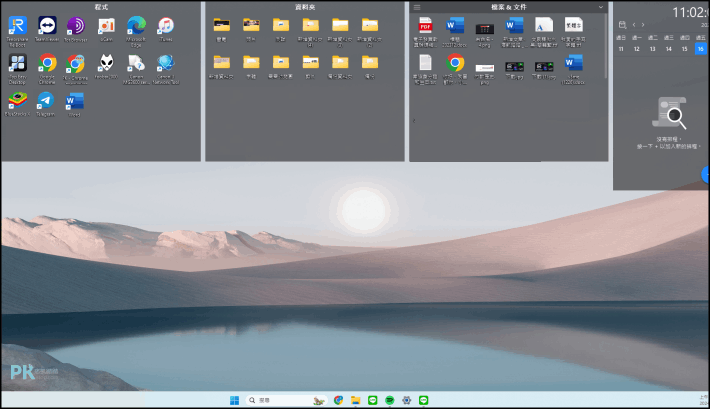The image size is (710, 409).
Task: Go to previous week in calendar widget
Action: point(634,25)
